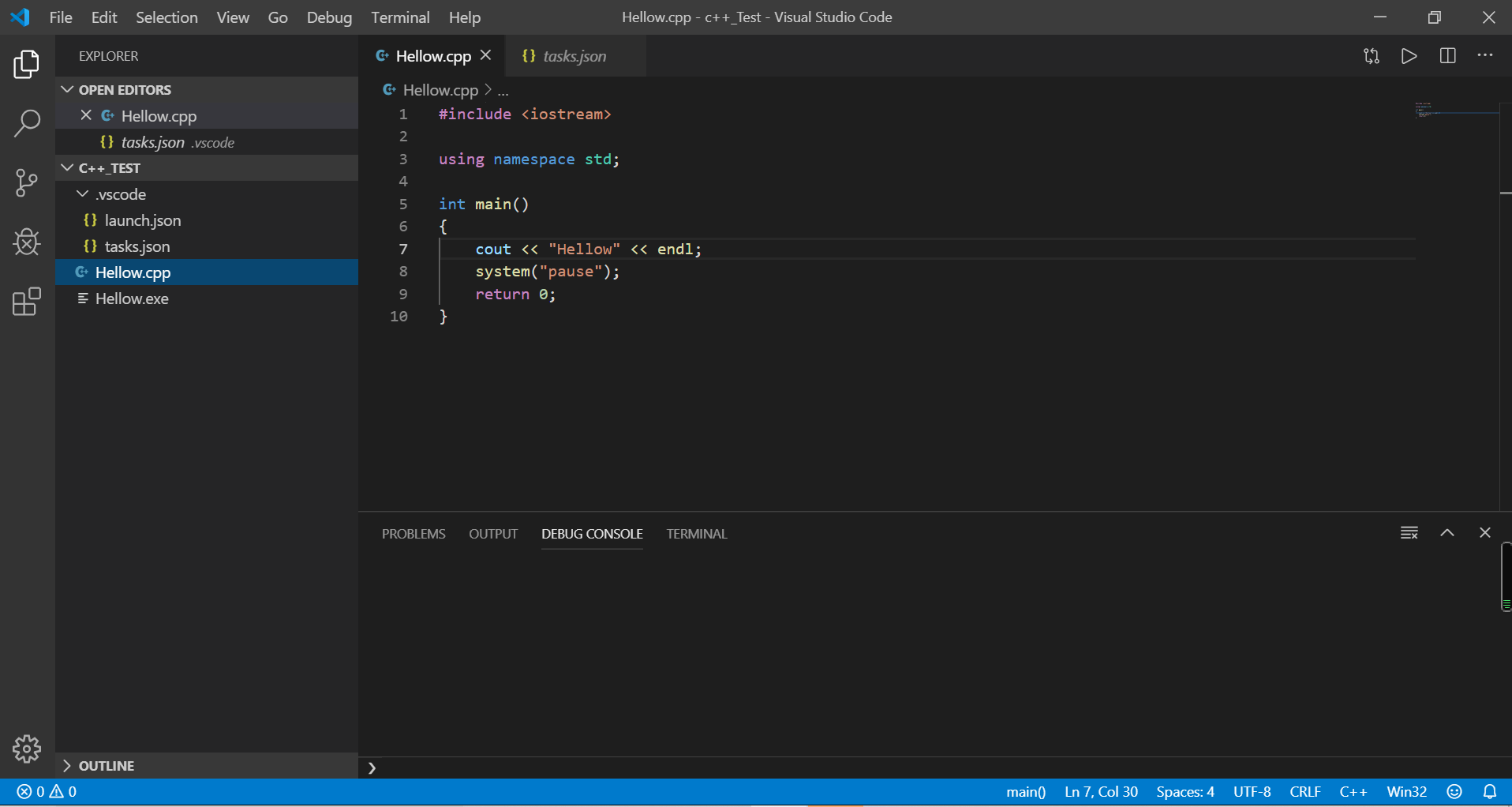The height and width of the screenshot is (807, 1512).
Task: Open launch.json from the explorer
Action: (x=207, y=220)
